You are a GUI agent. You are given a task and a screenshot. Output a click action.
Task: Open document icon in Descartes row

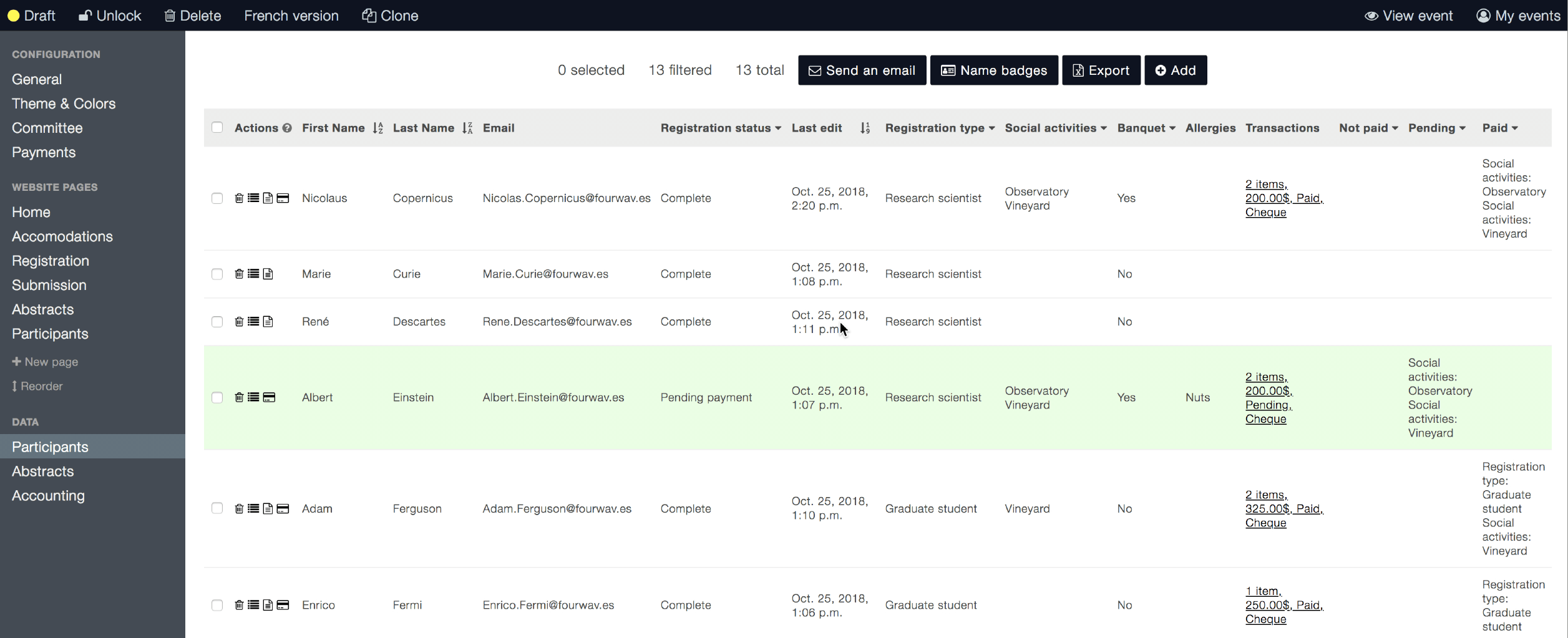click(x=268, y=321)
